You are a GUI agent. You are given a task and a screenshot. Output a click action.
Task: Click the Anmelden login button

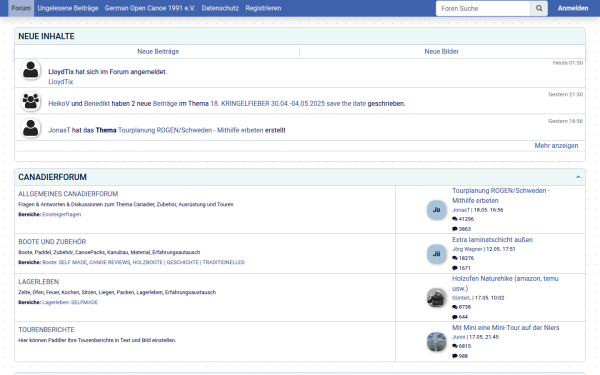[x=573, y=8]
